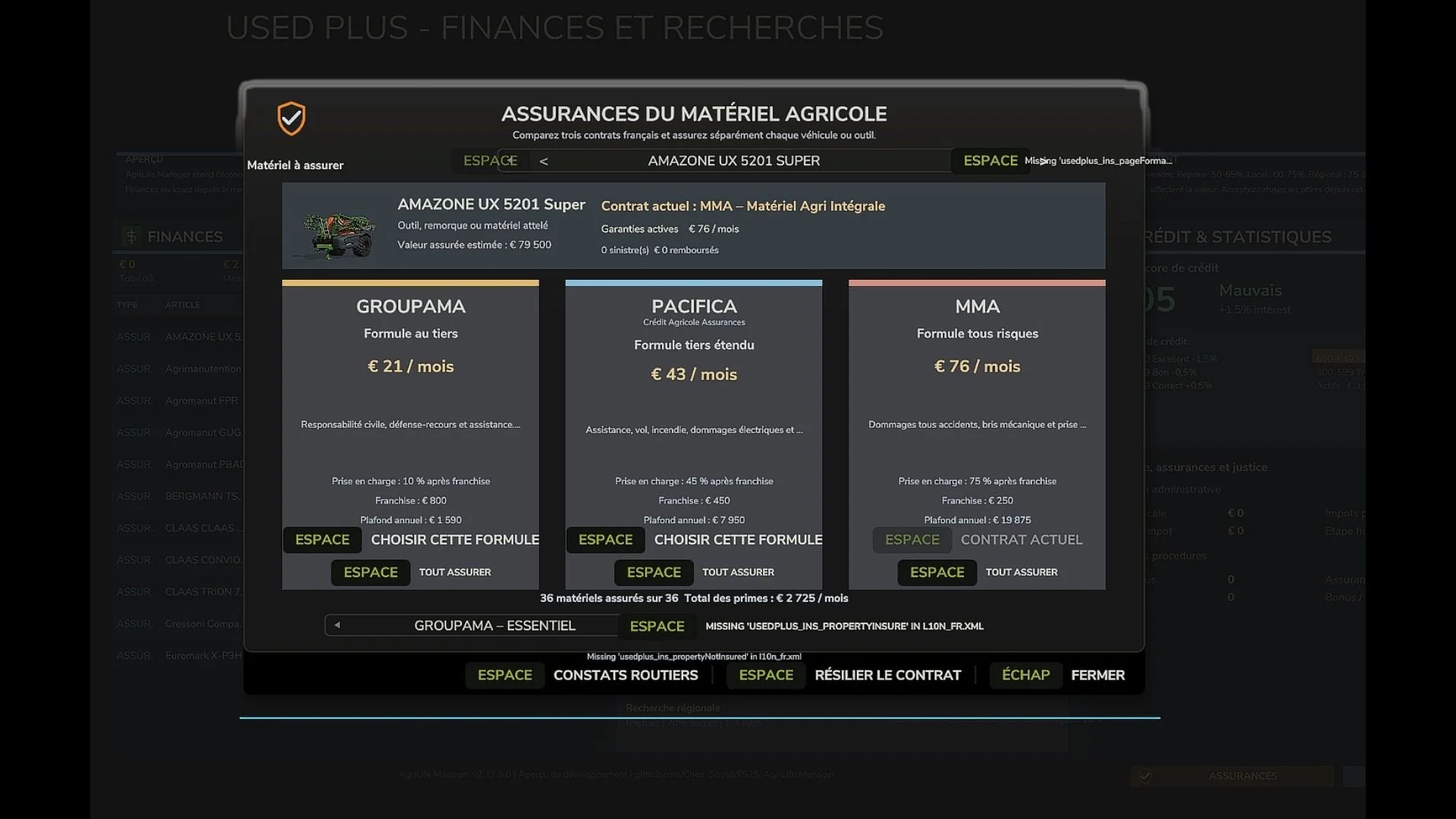This screenshot has height=819, width=1456.
Task: Open the AMAZONE UX 5201 SUPER equipment selector
Action: tap(733, 161)
